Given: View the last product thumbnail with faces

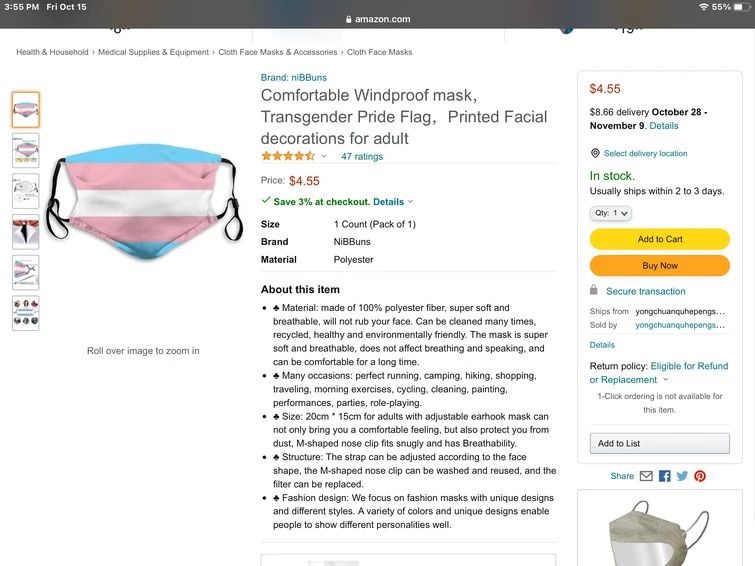Looking at the screenshot, I should 26,313.
